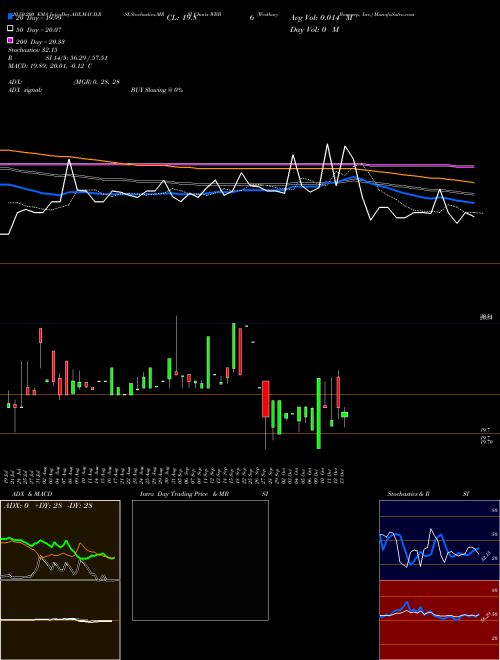Click the 'ADX: 0 +DY: 28 -DY: 28' readout

(x=48, y=506)
